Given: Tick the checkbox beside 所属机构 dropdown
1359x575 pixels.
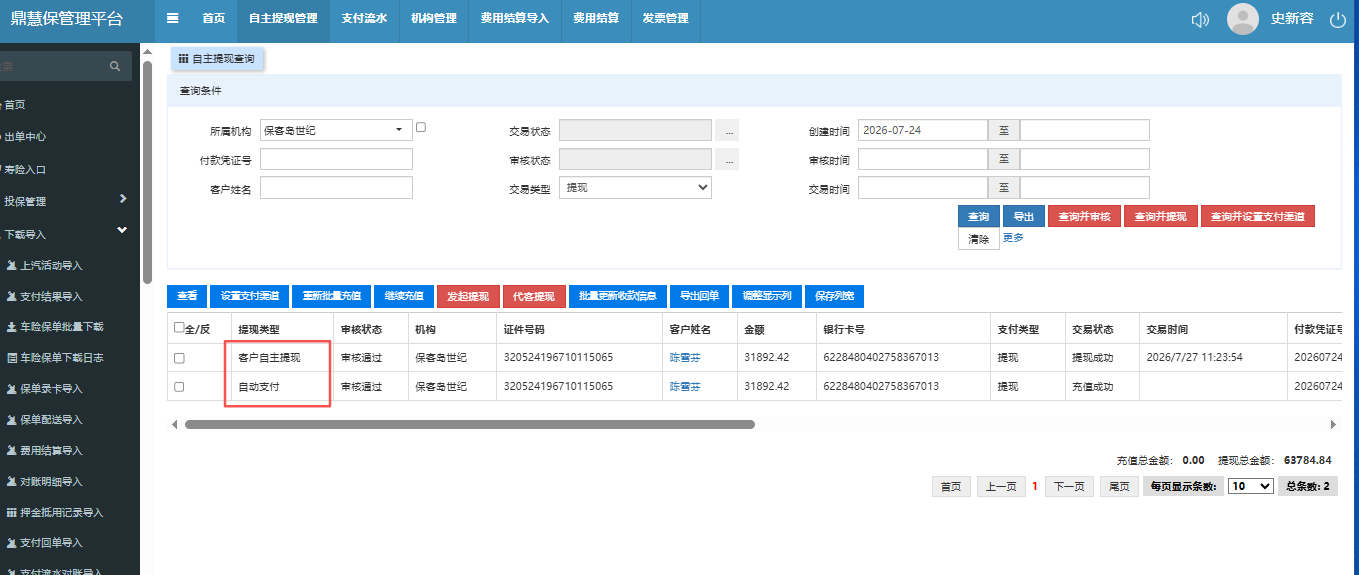Looking at the screenshot, I should click(421, 127).
